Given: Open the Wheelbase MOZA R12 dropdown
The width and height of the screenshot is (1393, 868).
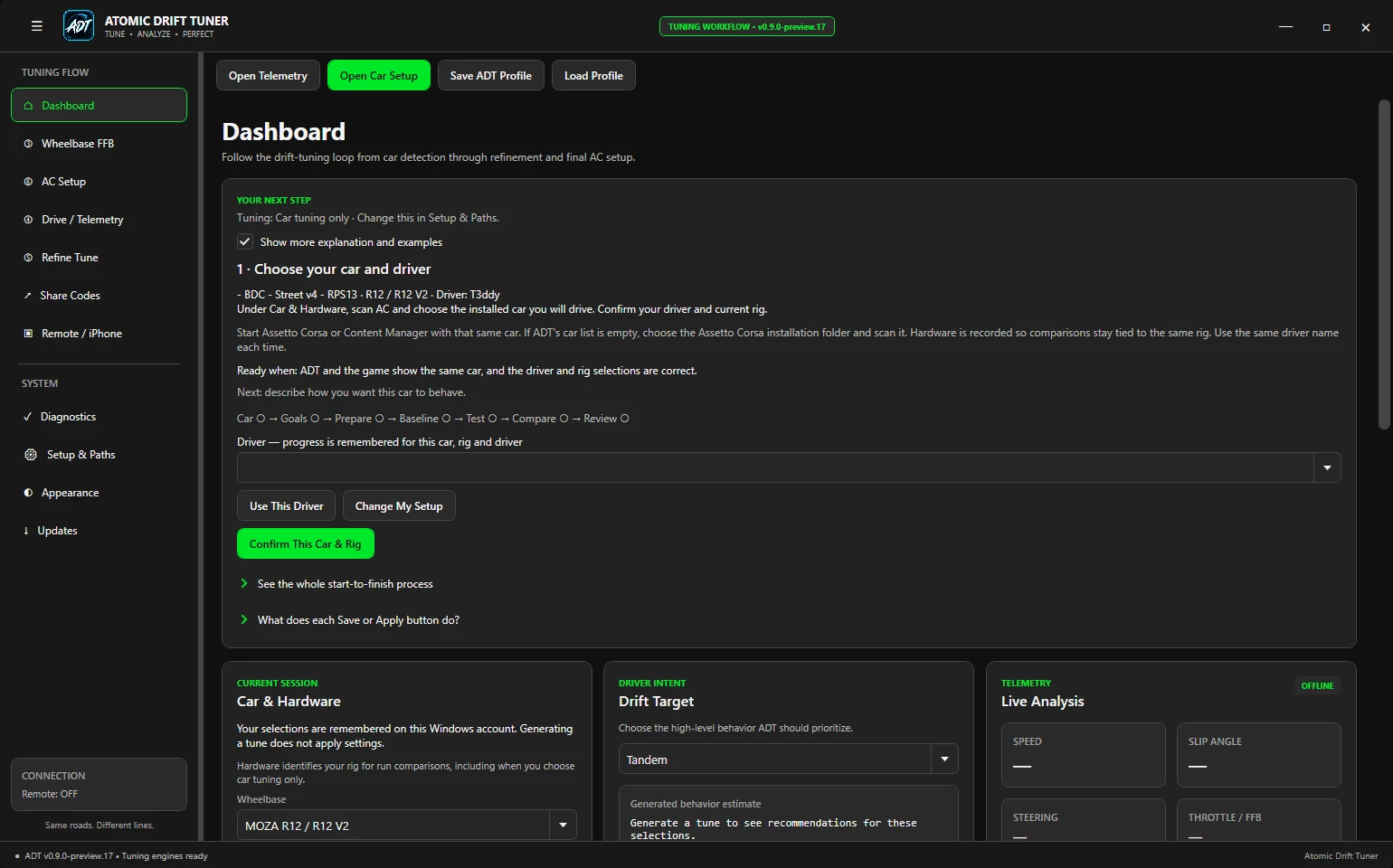Looking at the screenshot, I should click(x=406, y=826).
